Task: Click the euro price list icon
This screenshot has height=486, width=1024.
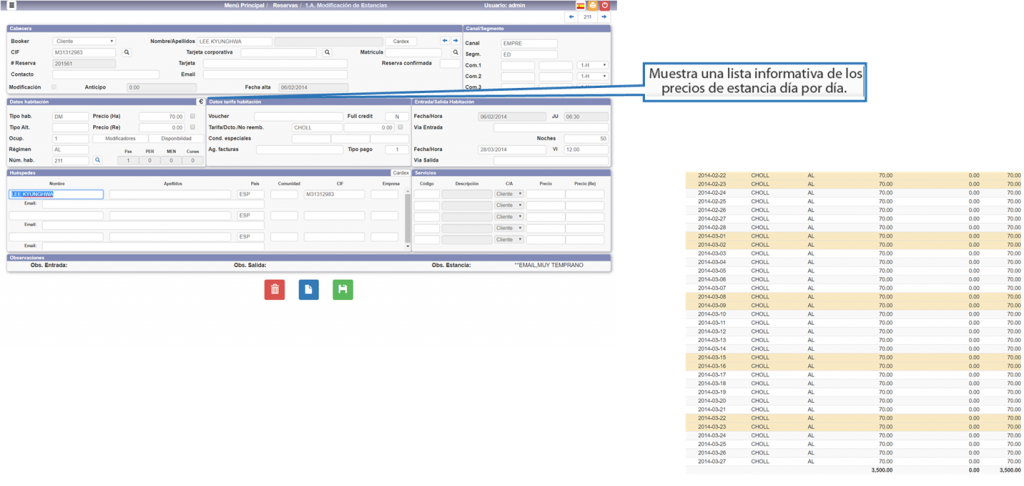Action: tap(201, 101)
